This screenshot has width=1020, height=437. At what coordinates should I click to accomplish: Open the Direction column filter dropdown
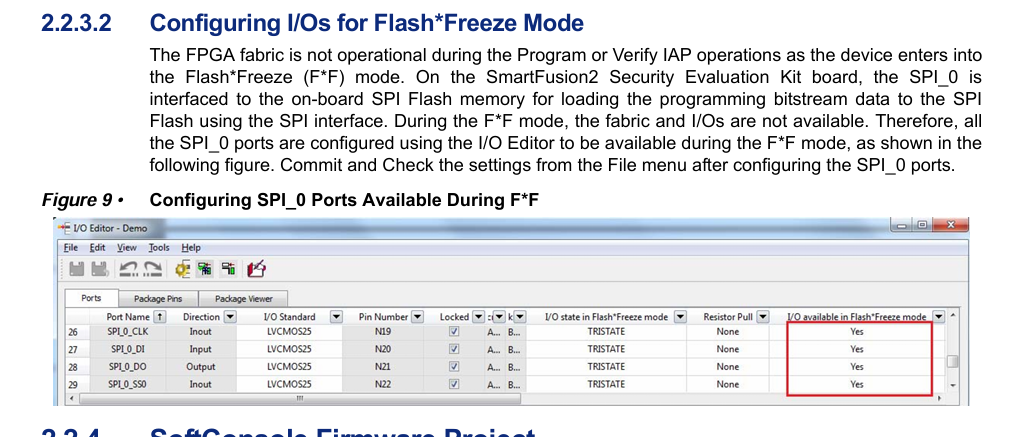tap(230, 317)
